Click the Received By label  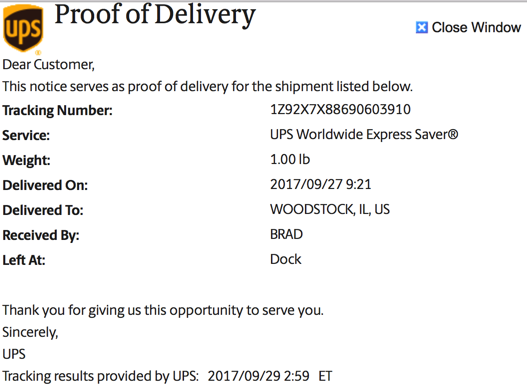pyautogui.click(x=41, y=235)
